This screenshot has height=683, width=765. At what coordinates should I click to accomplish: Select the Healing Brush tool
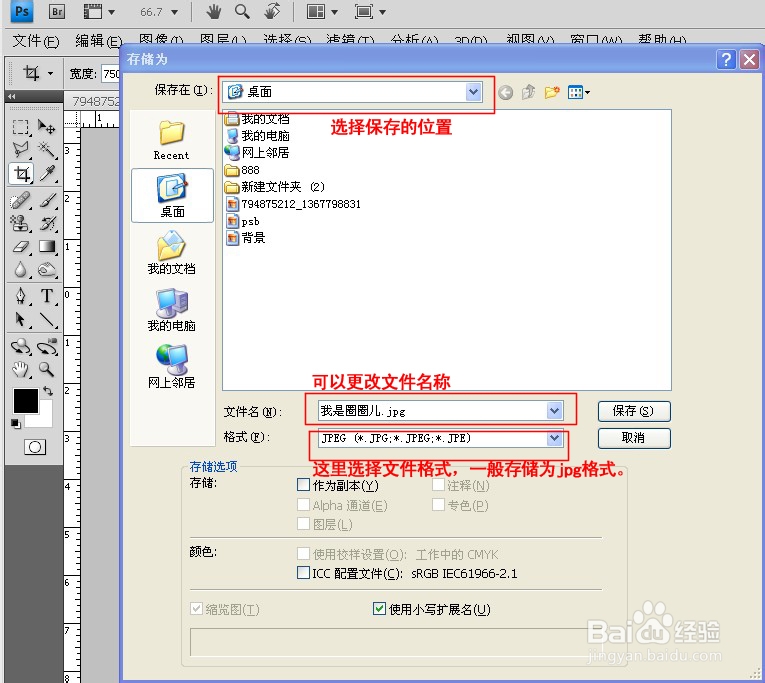pyautogui.click(x=20, y=201)
